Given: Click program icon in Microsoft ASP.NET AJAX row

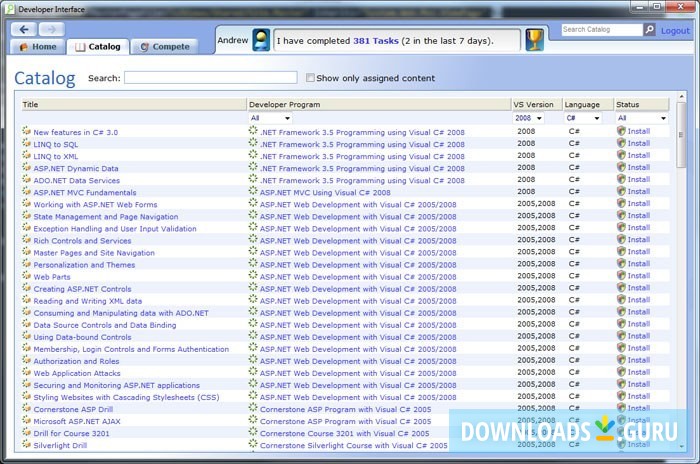Looking at the screenshot, I should click(x=253, y=420).
